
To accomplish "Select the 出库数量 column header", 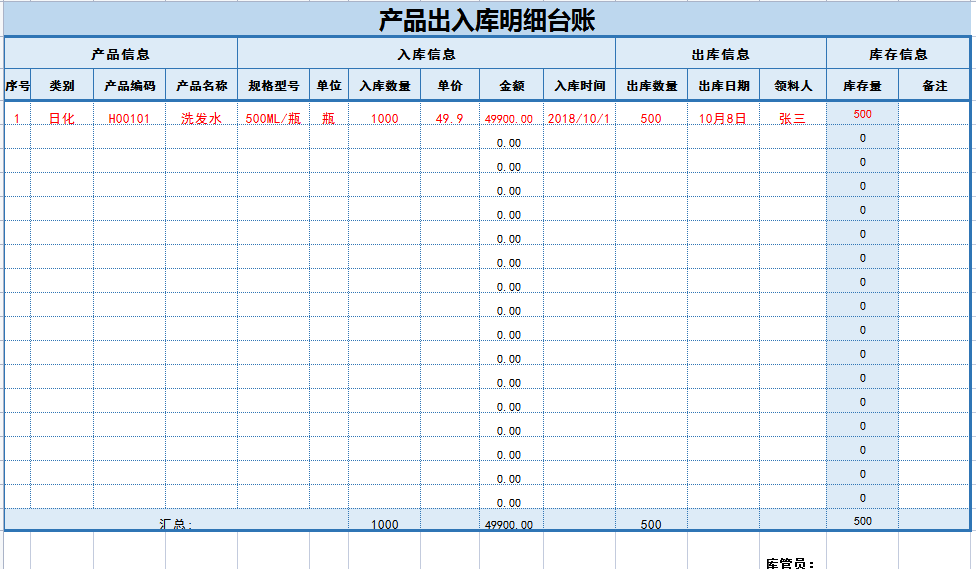I will click(652, 85).
